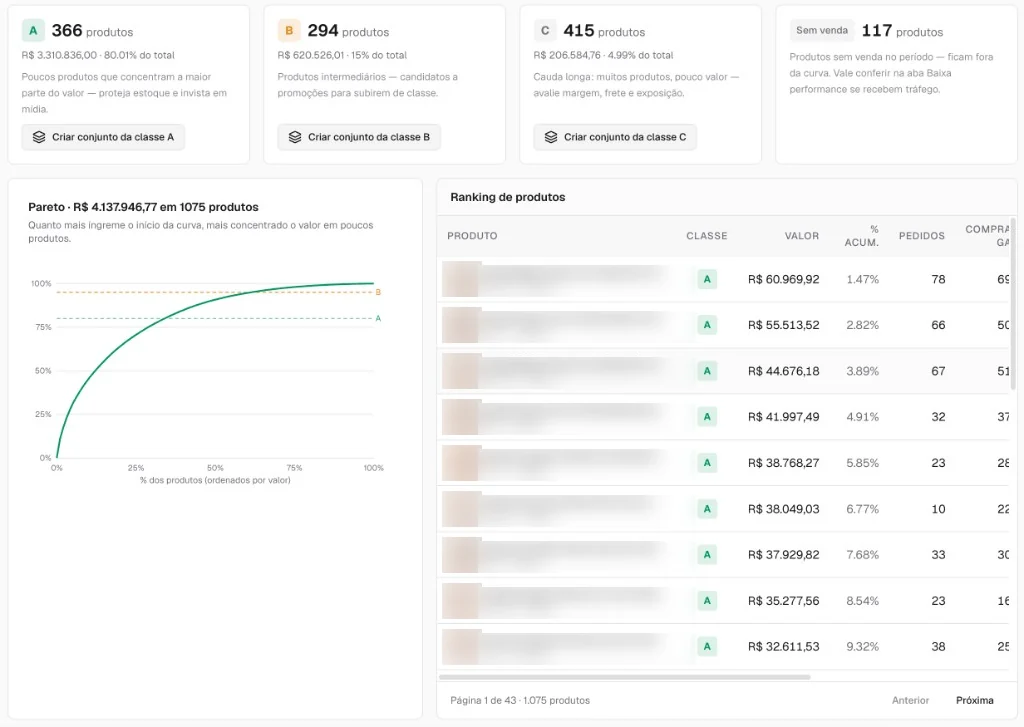Click the ranking table's vertical scrollbar
The width and height of the screenshot is (1024, 727).
tap(1014, 304)
